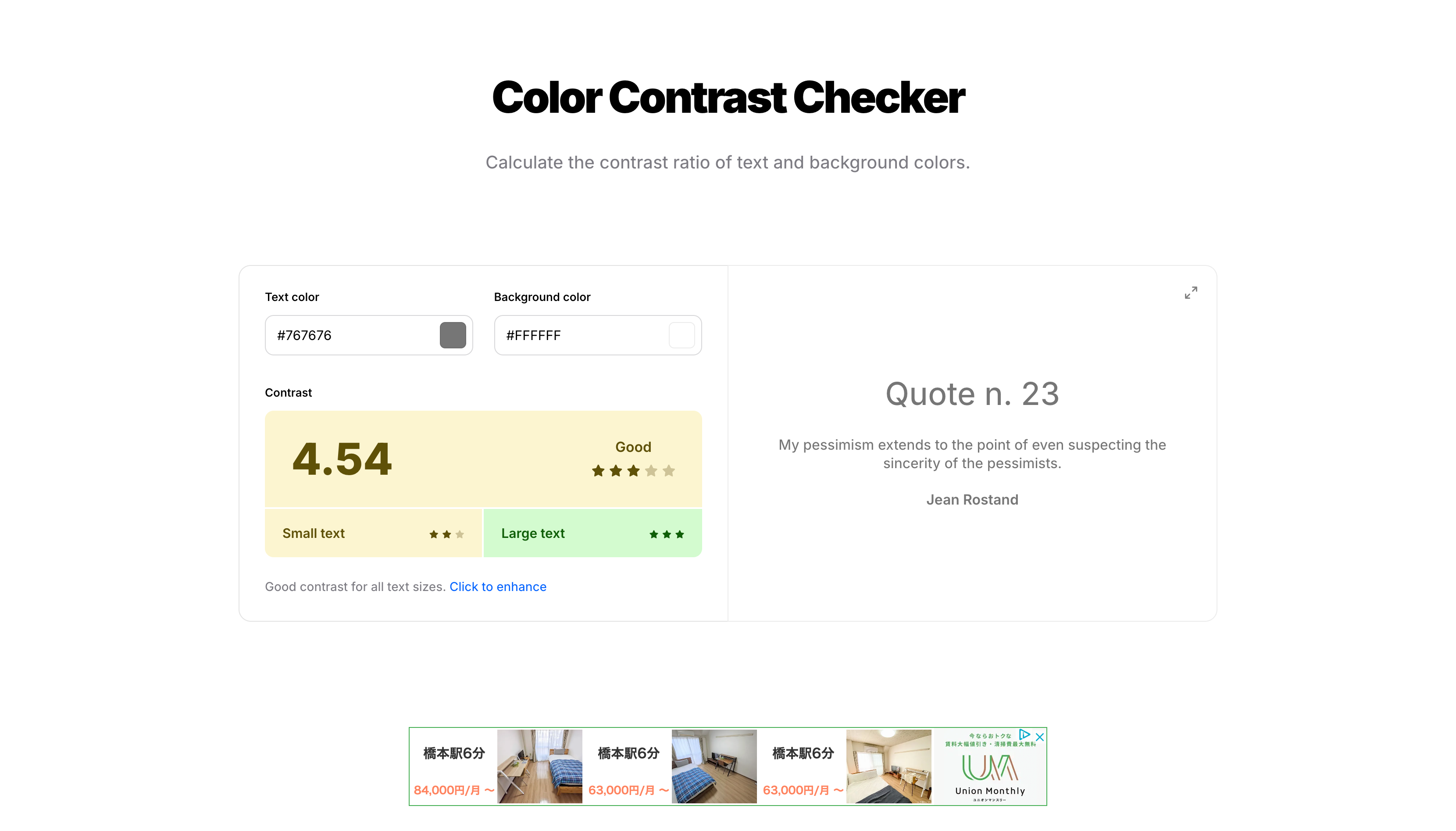Image resolution: width=1456 pixels, height=831 pixels.
Task: Click the Small text star rating
Action: 446,534
